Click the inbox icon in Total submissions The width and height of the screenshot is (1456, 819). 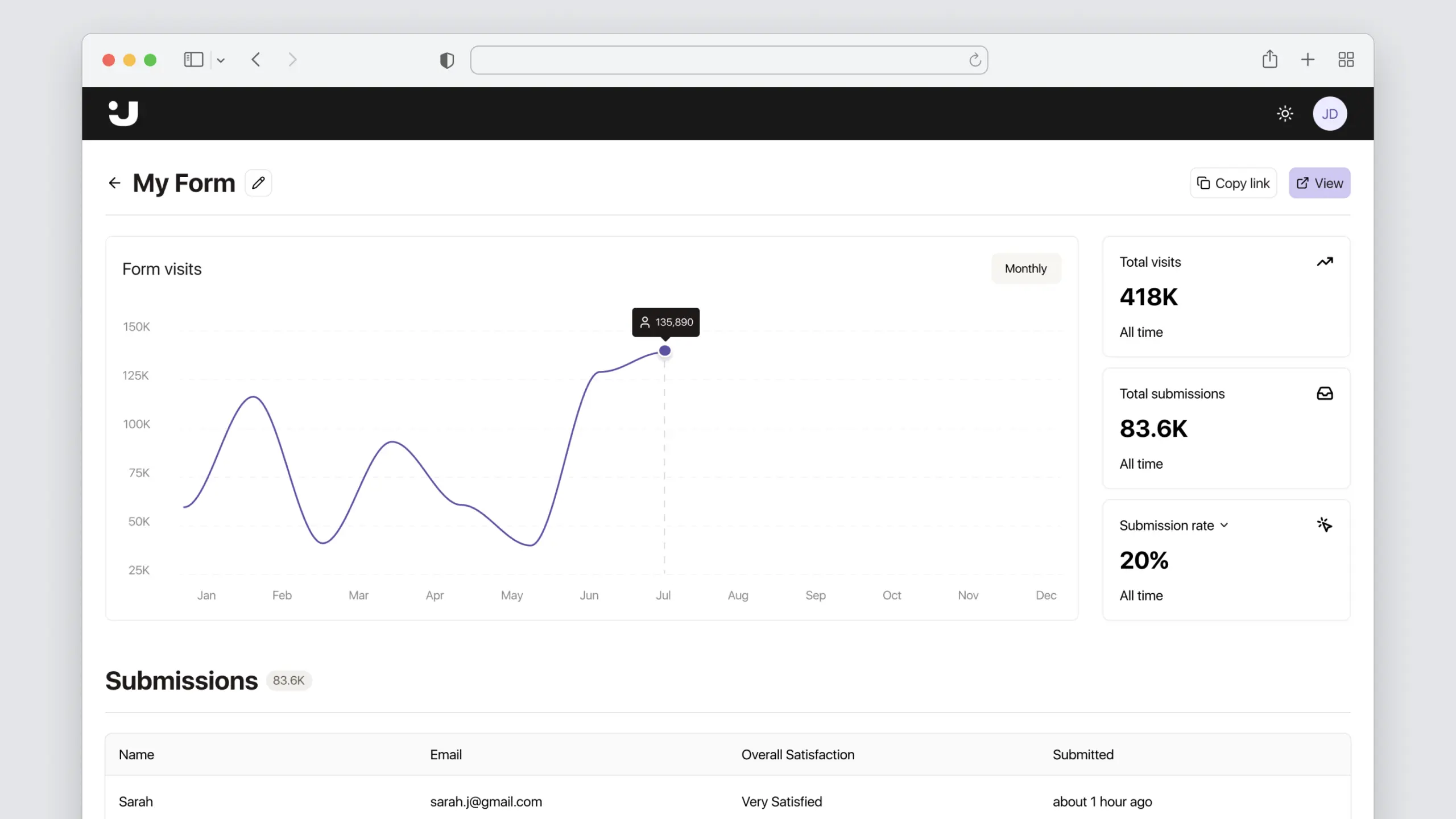point(1325,393)
